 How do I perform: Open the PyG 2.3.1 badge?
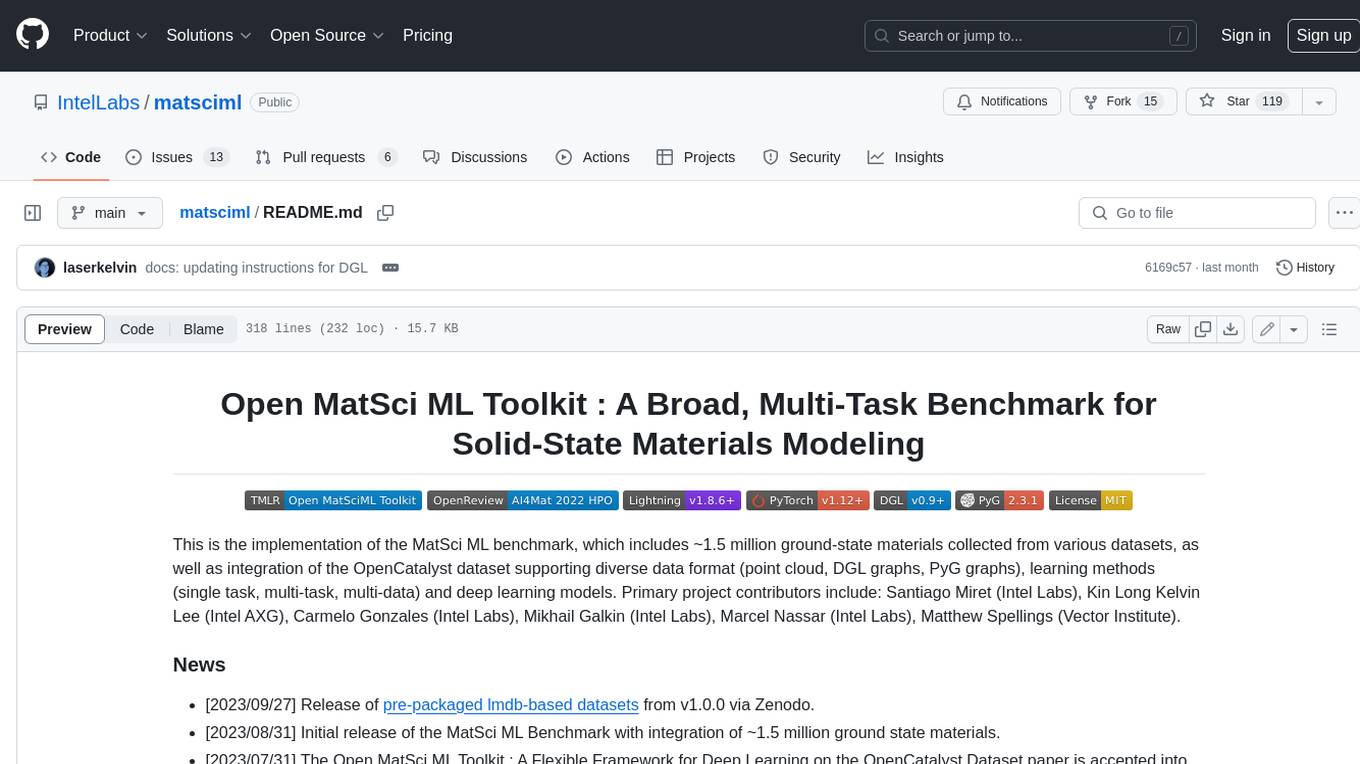point(1000,500)
